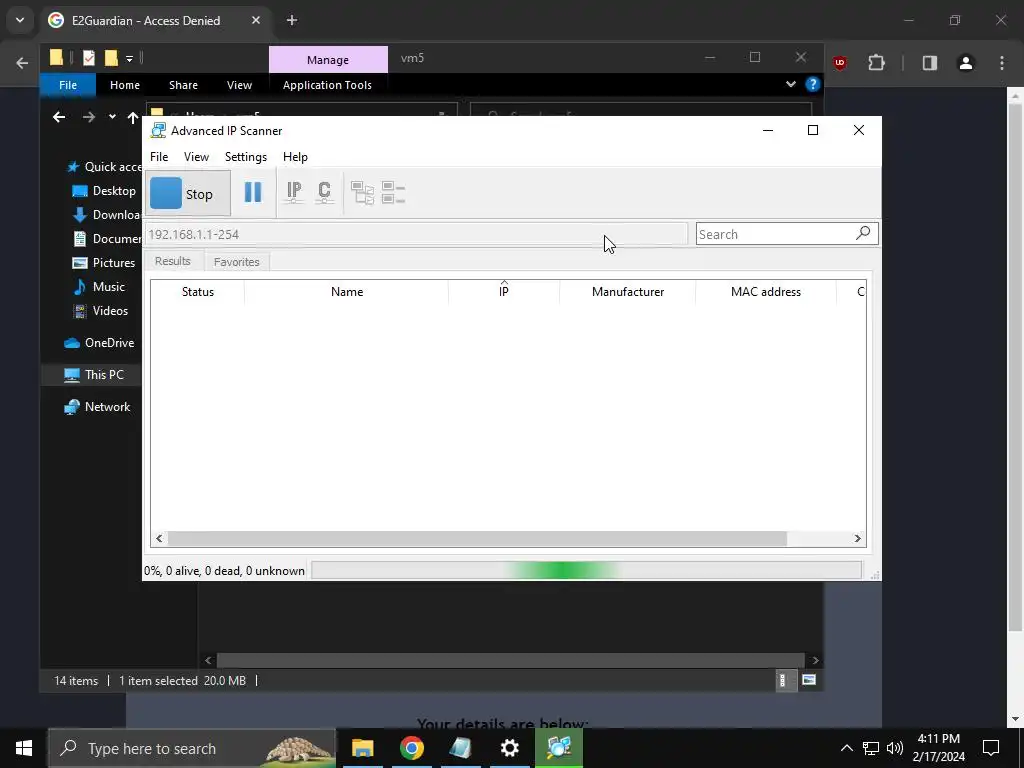Open View tab in File Explorer ribbon
The image size is (1024, 768).
pyautogui.click(x=239, y=85)
